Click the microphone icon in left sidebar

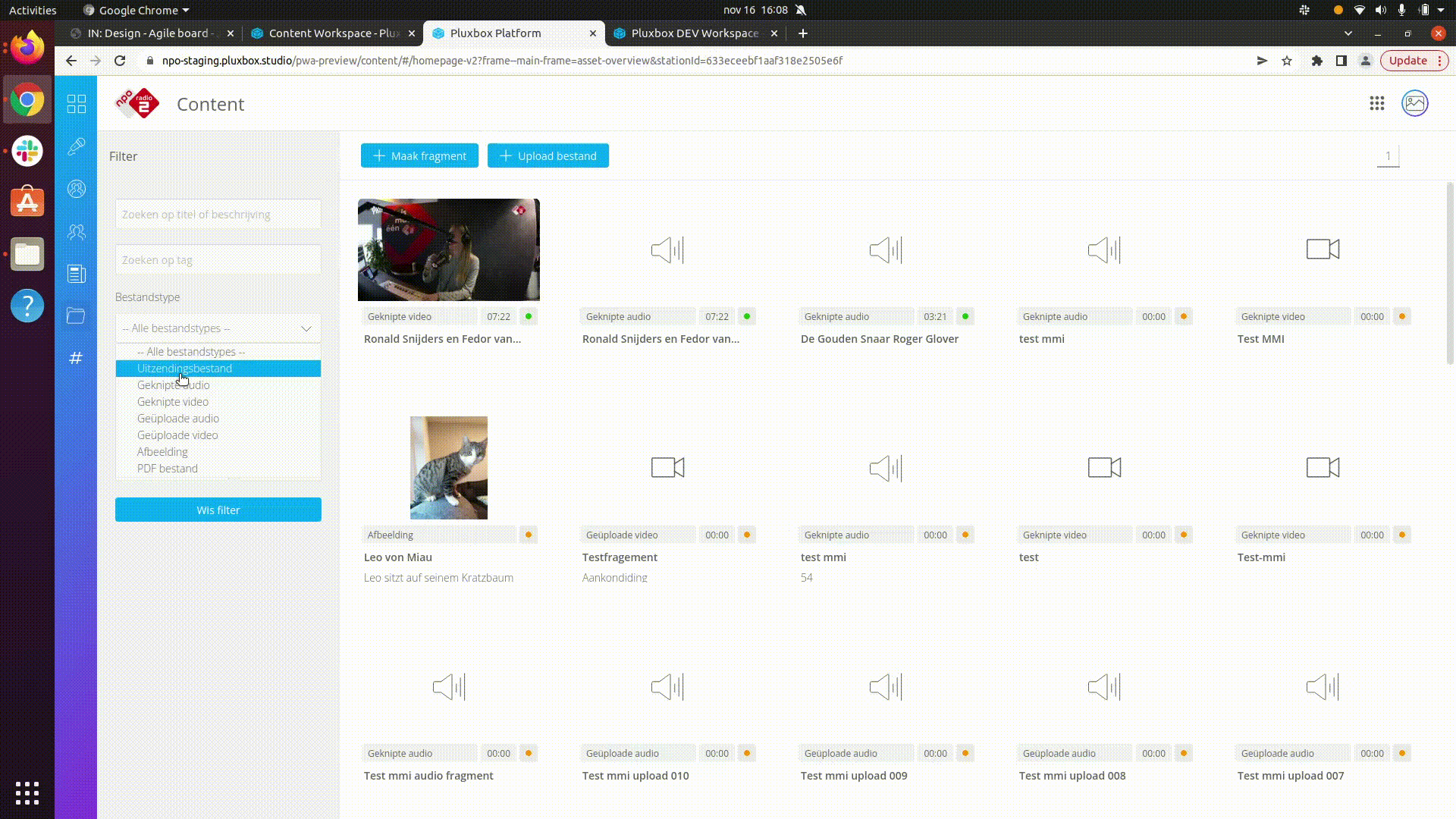77,146
